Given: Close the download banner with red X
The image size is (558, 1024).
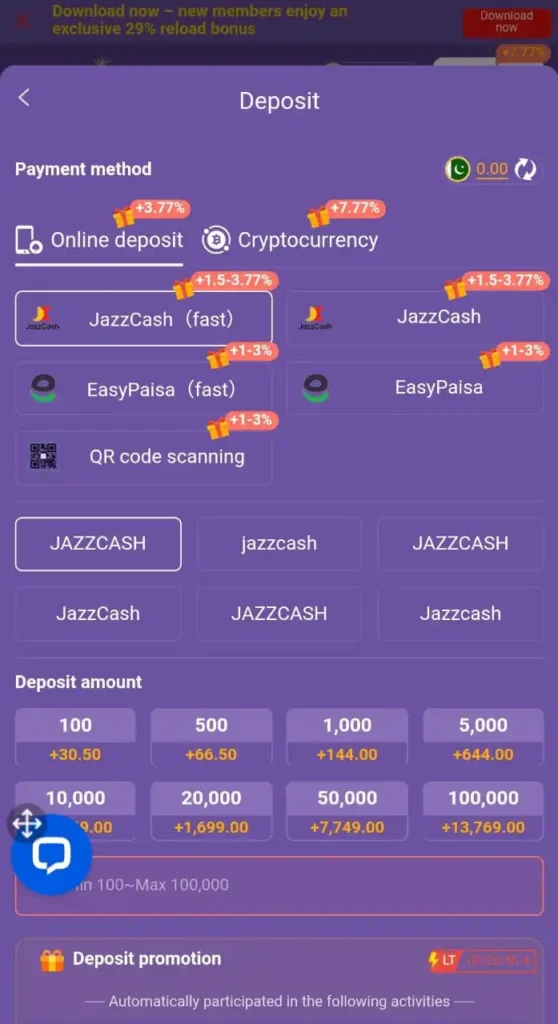Looking at the screenshot, I should [x=22, y=21].
